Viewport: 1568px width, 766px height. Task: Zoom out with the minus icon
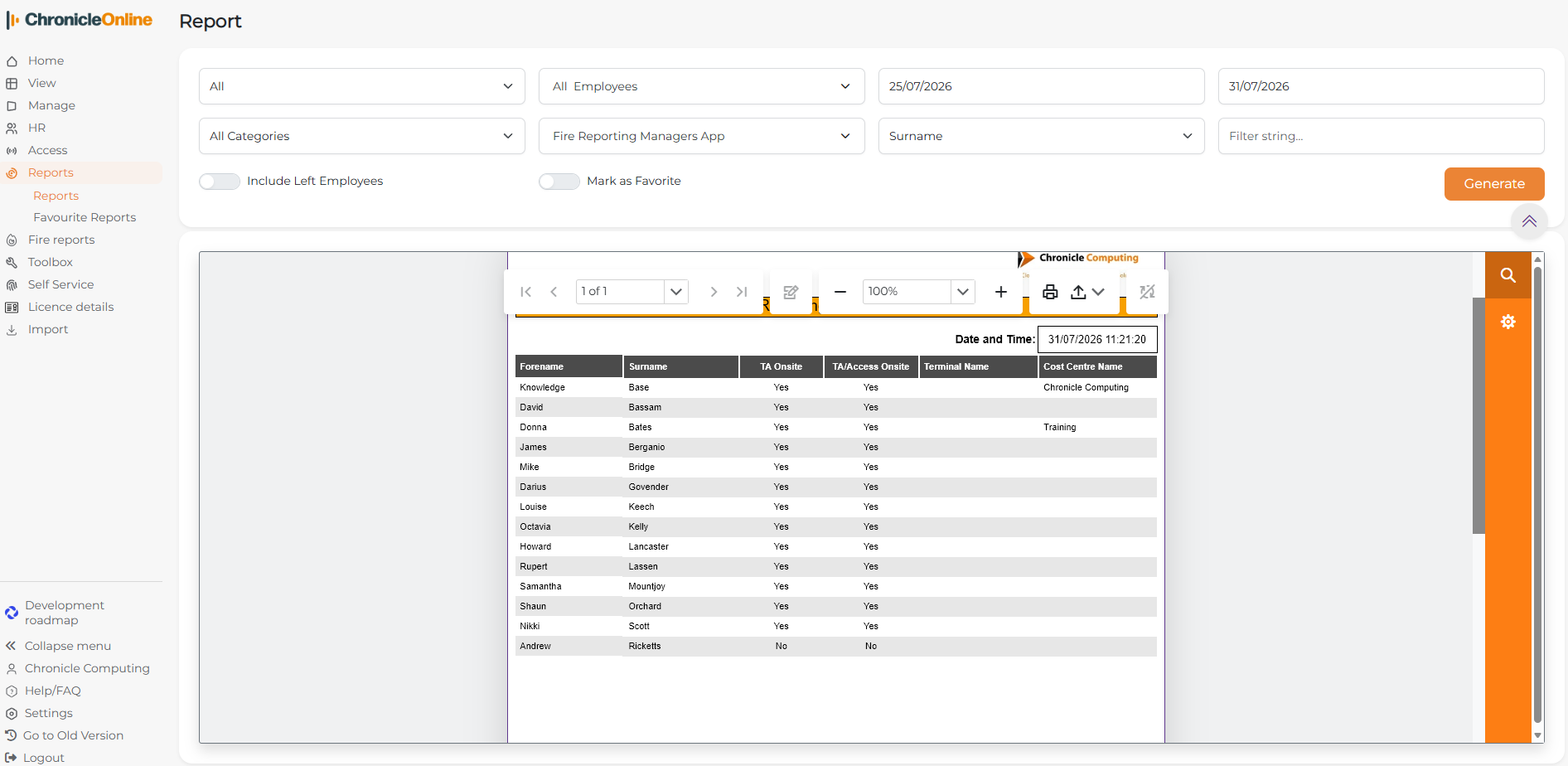[840, 292]
